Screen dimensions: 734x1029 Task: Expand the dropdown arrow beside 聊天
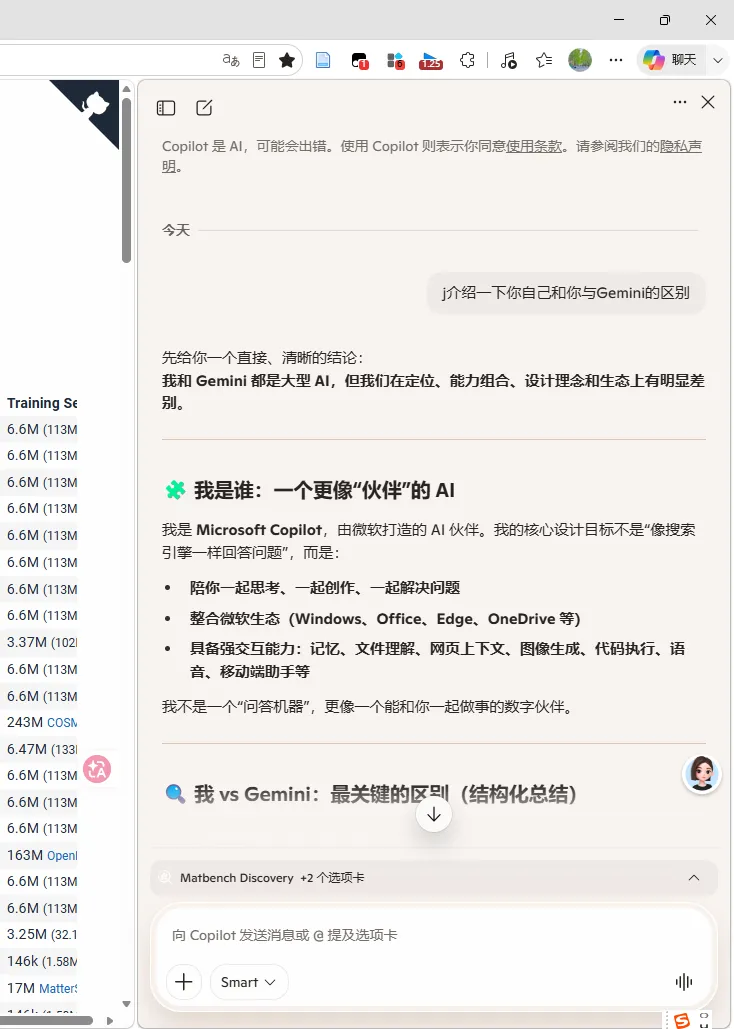click(718, 60)
